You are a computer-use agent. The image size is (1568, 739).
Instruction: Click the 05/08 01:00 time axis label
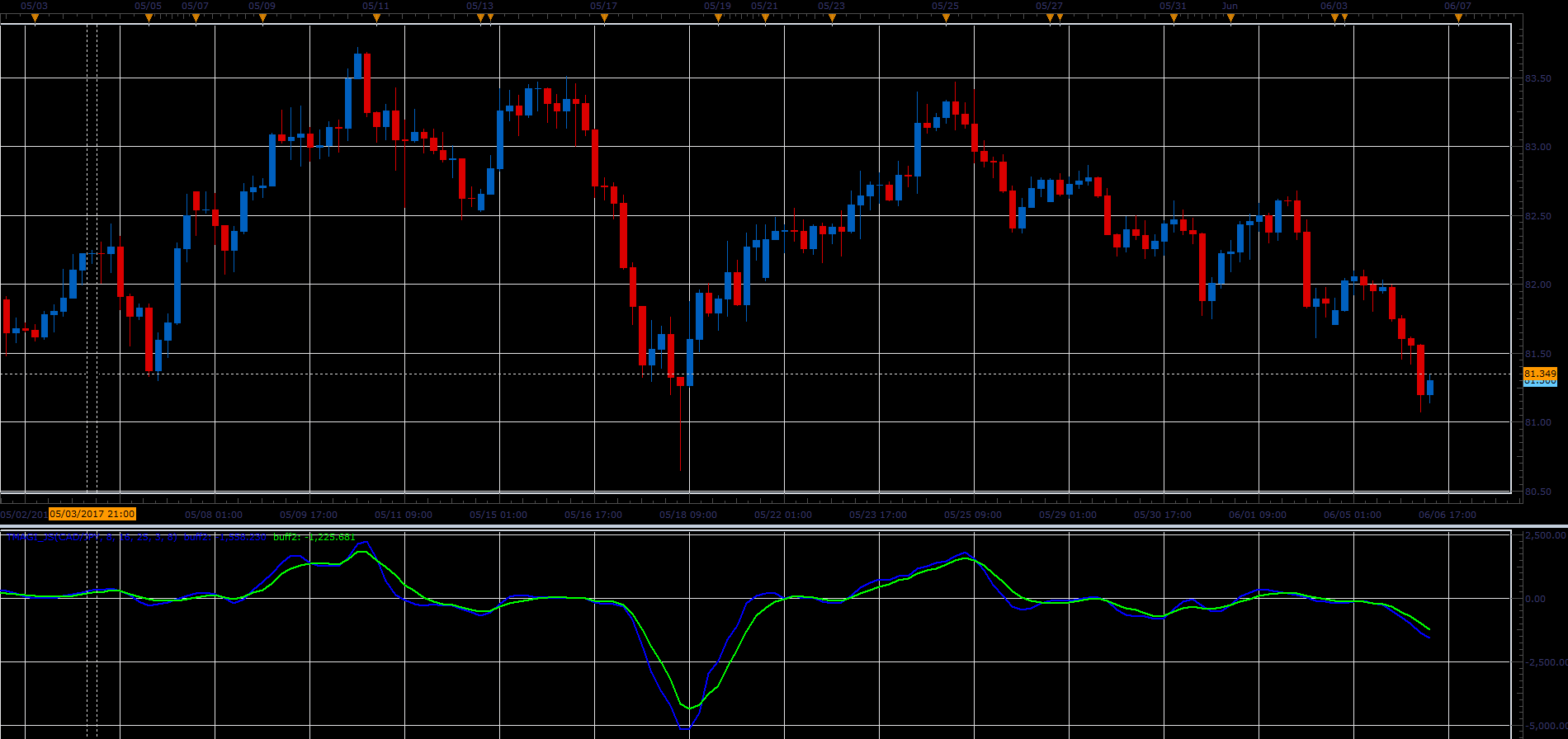coord(214,515)
